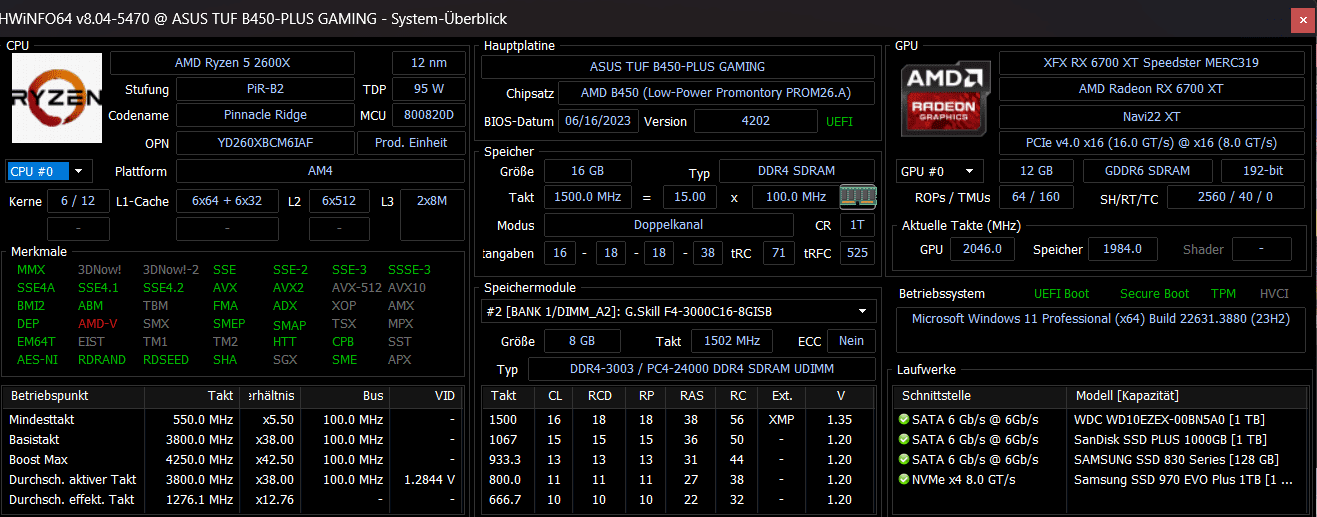This screenshot has width=1317, height=517.
Task: Click the 12 nm process value
Action: click(428, 63)
